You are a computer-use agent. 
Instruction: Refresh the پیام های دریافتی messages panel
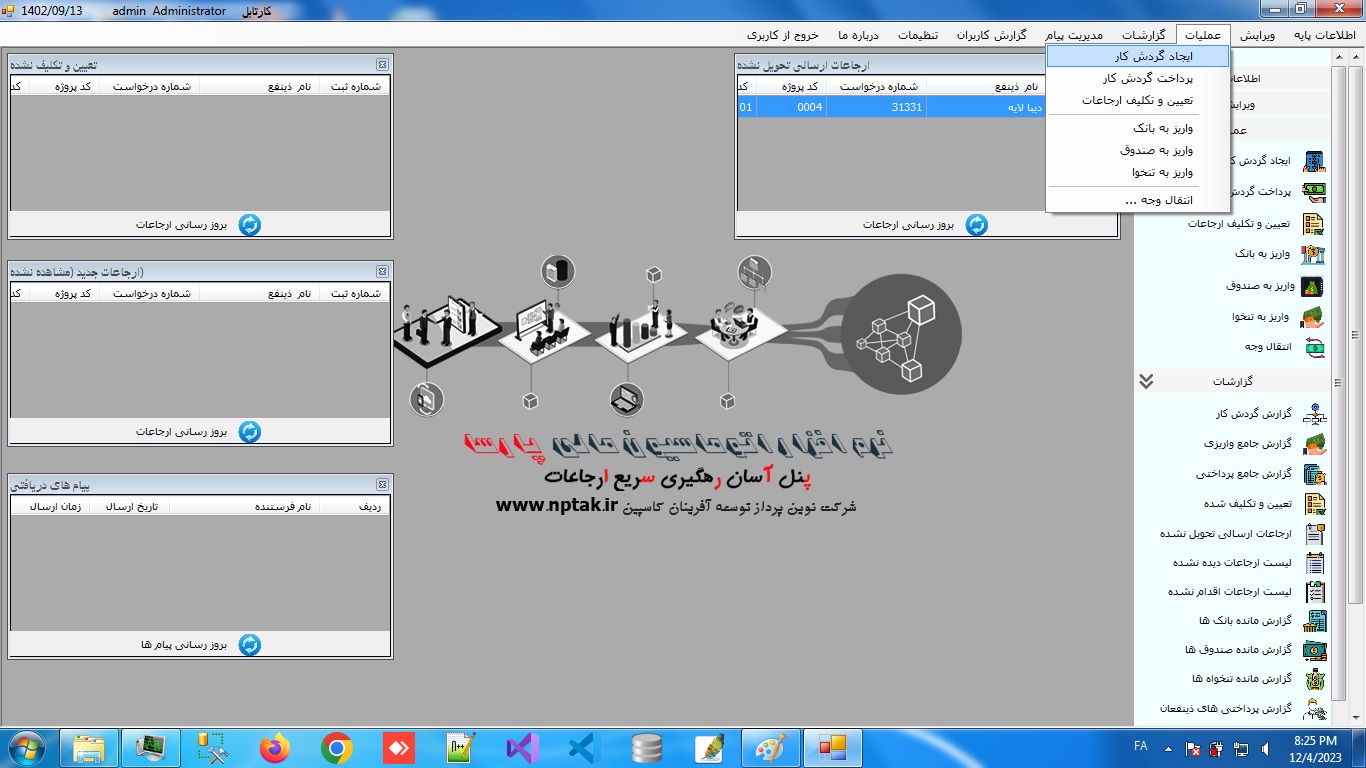(x=250, y=645)
